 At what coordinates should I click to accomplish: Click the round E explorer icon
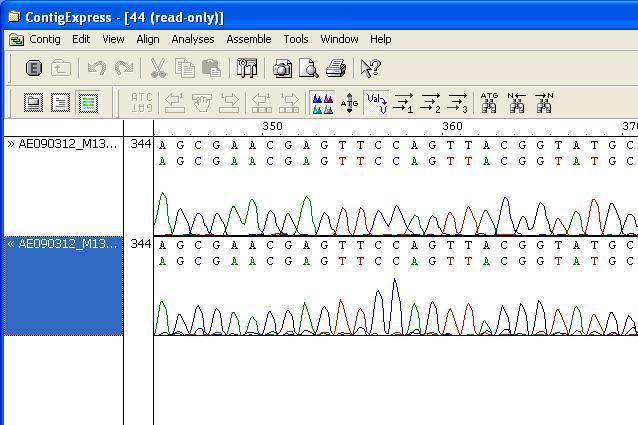click(x=34, y=68)
